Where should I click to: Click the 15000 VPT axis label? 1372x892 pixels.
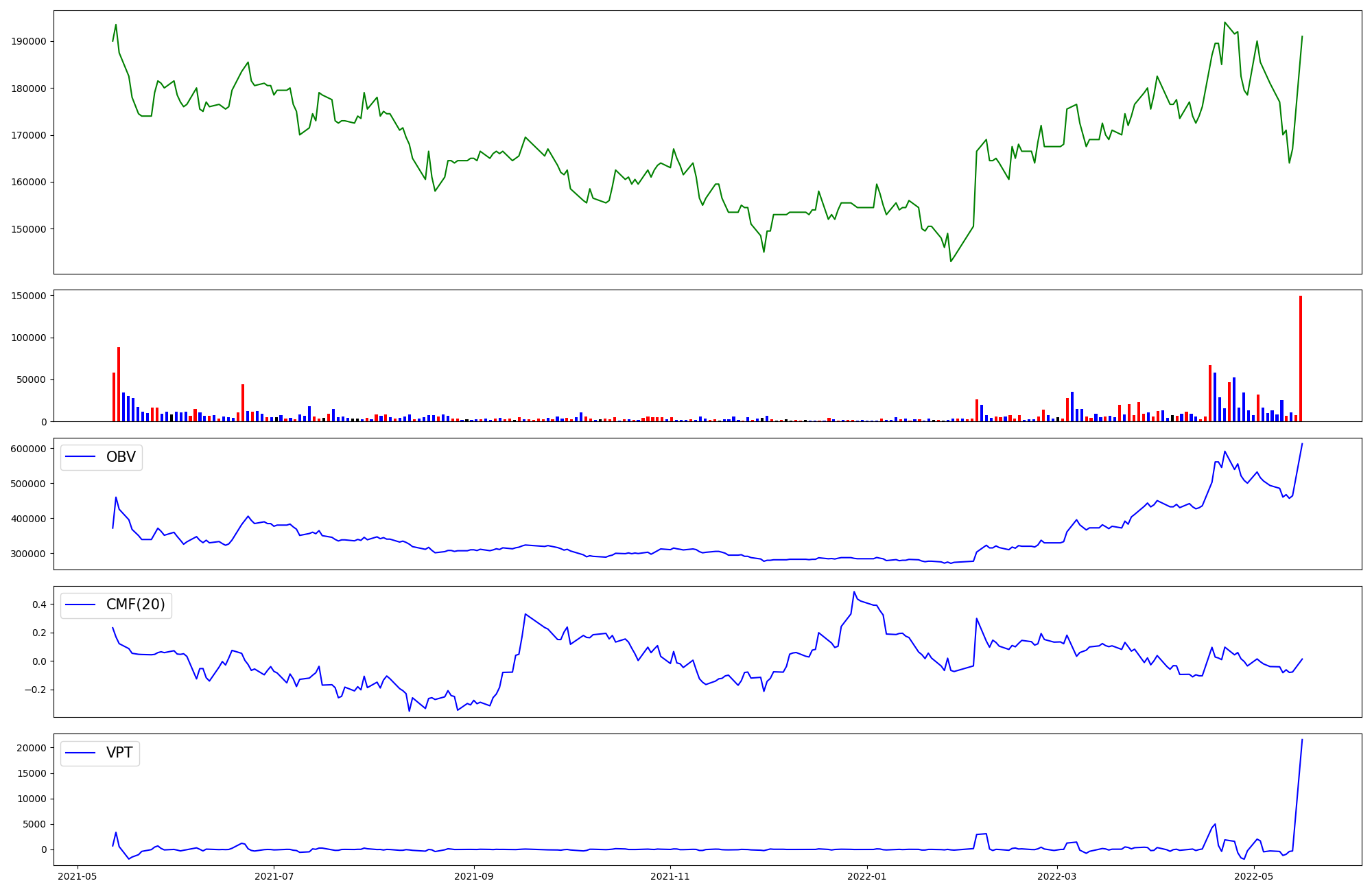(x=32, y=773)
